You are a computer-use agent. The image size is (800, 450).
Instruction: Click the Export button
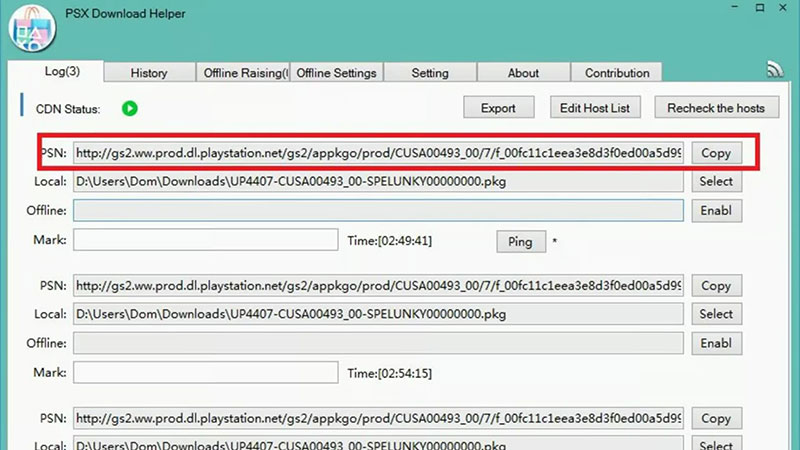(x=498, y=108)
